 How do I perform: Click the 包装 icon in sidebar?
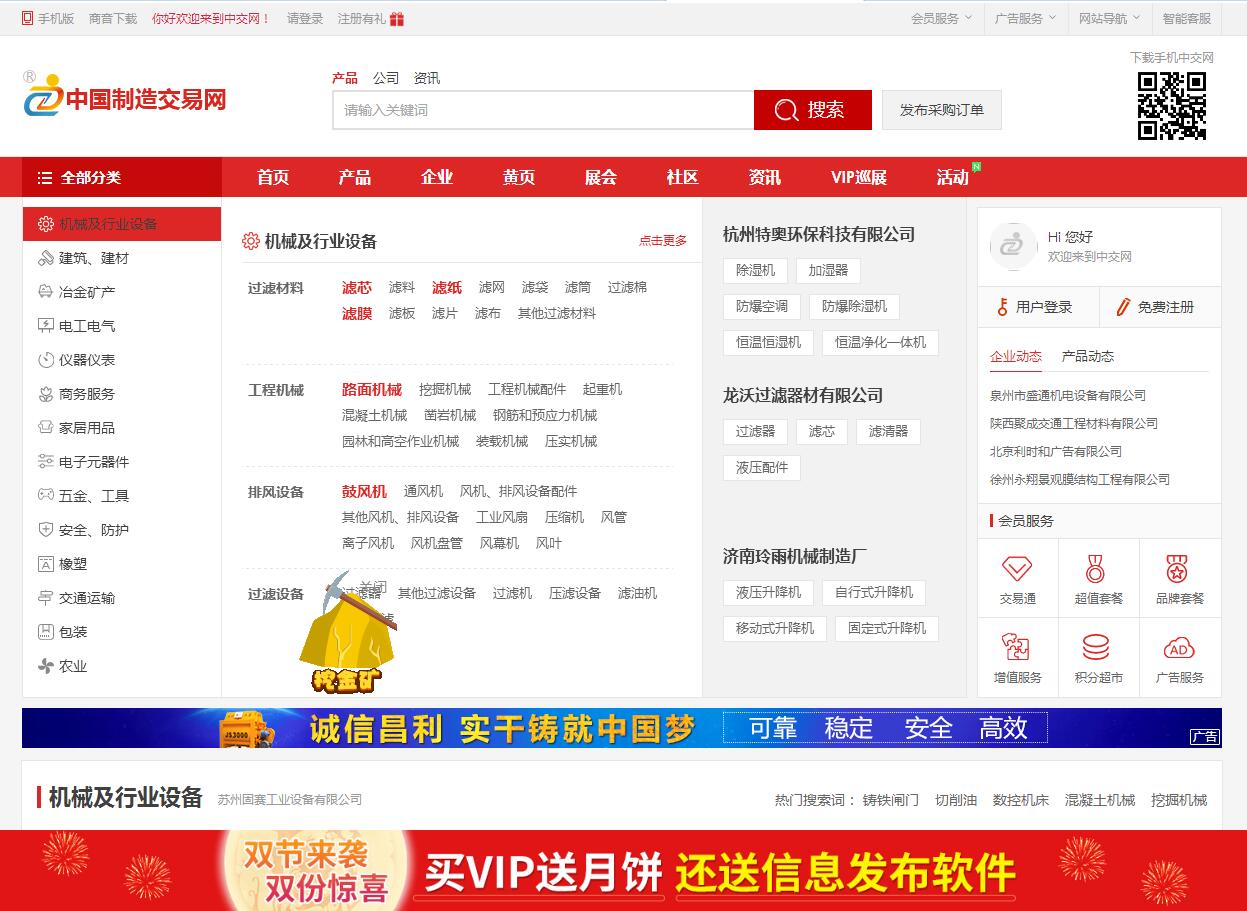45,632
